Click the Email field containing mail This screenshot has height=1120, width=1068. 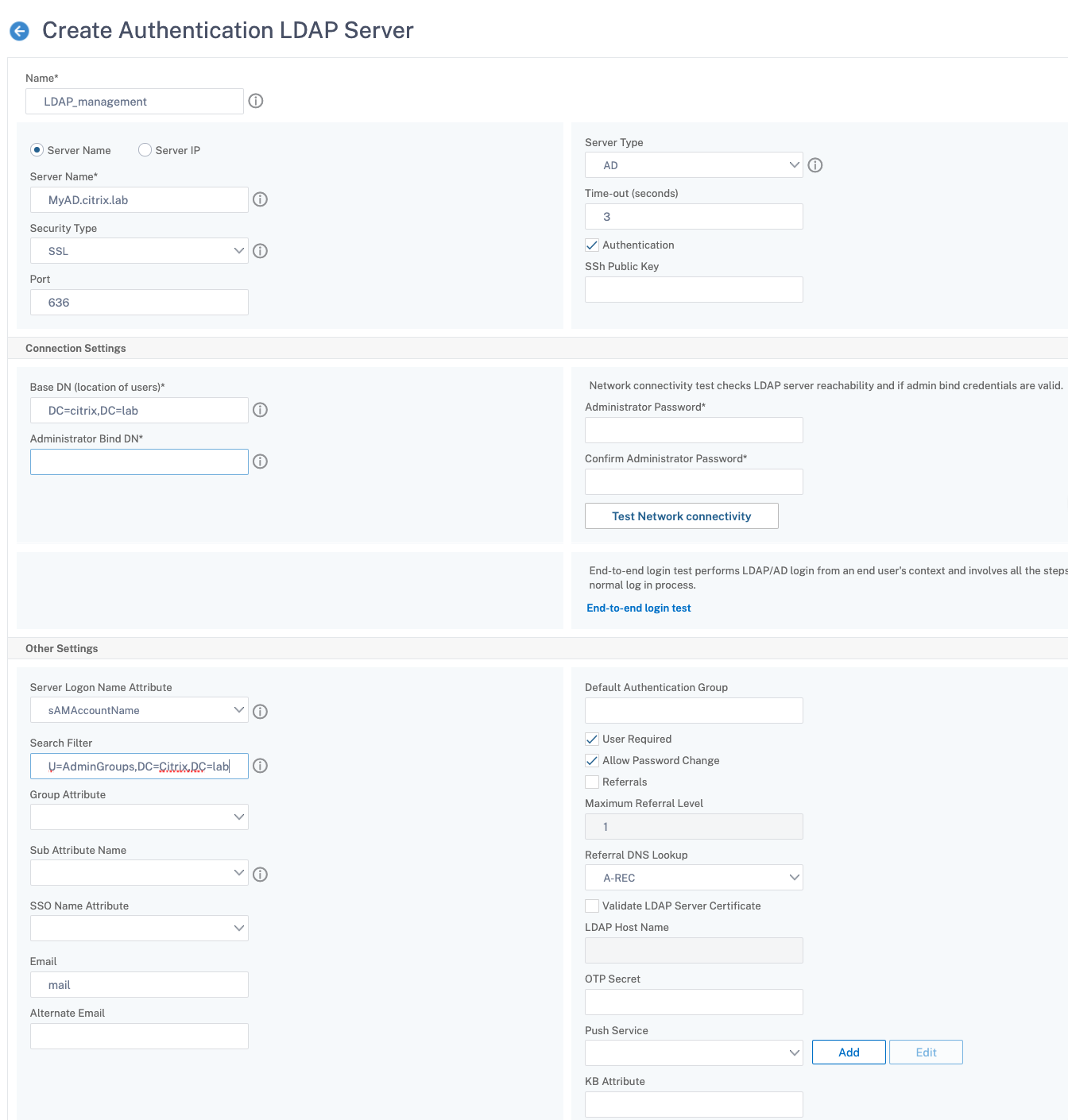coord(139,985)
